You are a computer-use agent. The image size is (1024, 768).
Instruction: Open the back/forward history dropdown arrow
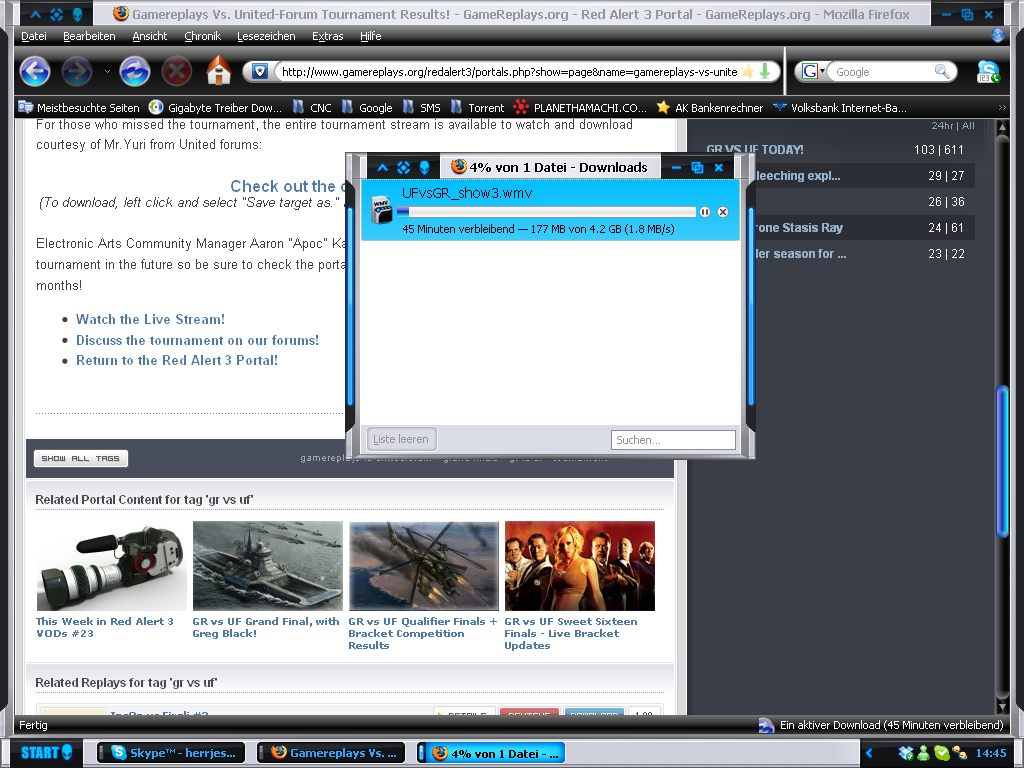[107, 71]
